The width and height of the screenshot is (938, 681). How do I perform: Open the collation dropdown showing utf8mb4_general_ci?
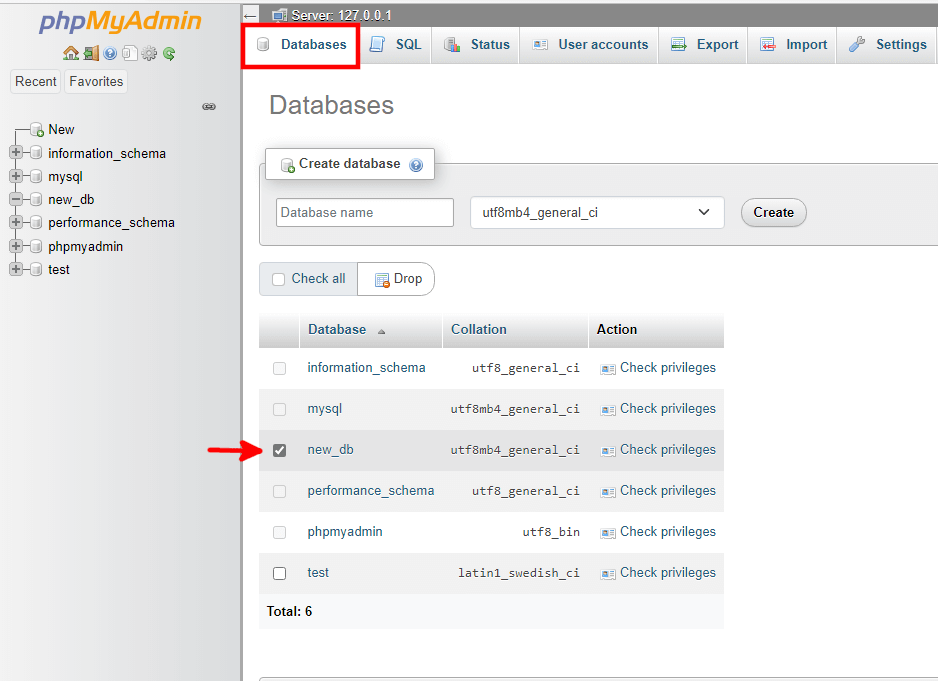(x=597, y=212)
